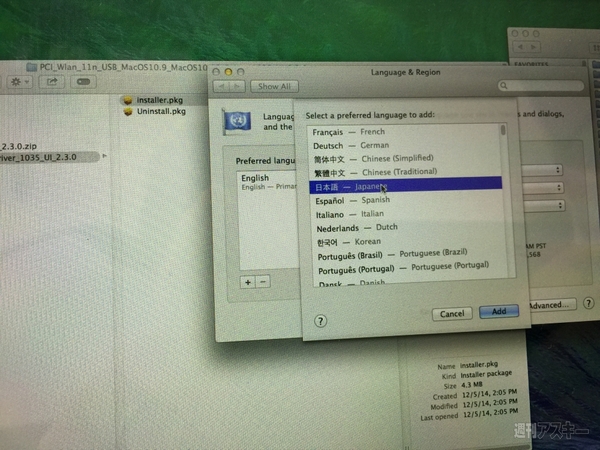
Task: Select the 2.3.0.zip file in Finder
Action: pos(18,146)
